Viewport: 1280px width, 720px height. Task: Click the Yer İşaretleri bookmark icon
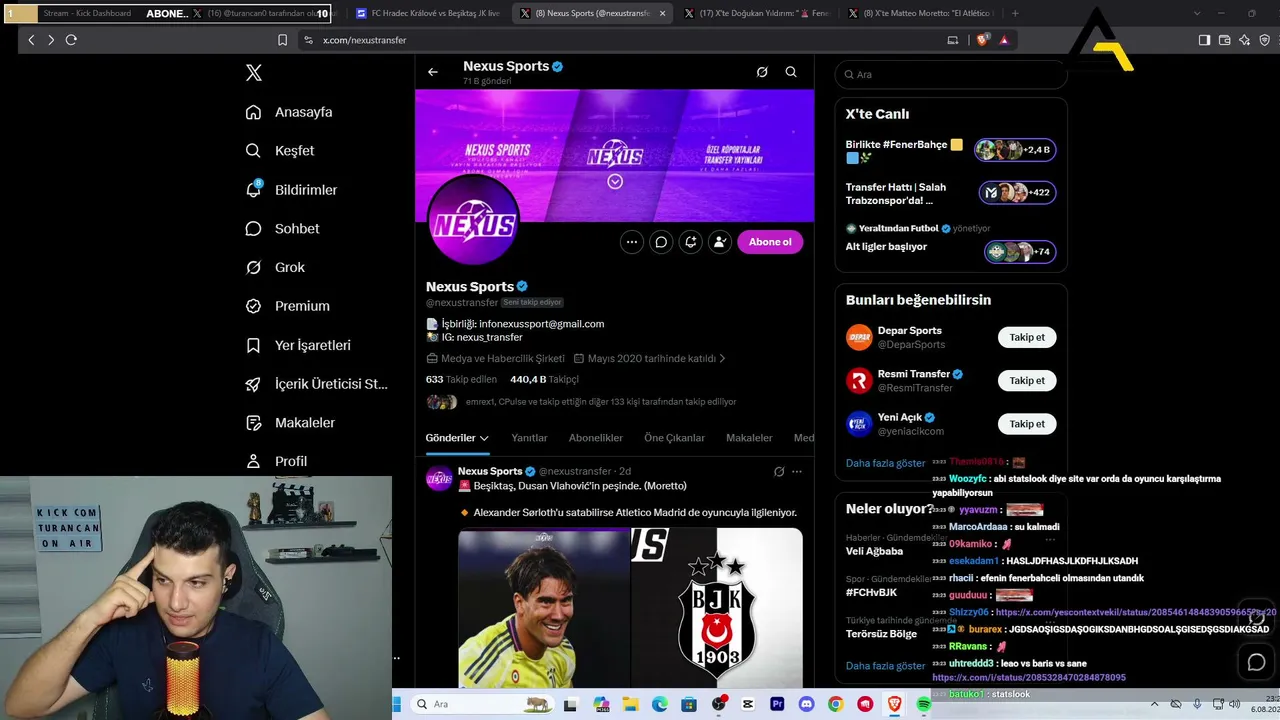click(x=254, y=345)
